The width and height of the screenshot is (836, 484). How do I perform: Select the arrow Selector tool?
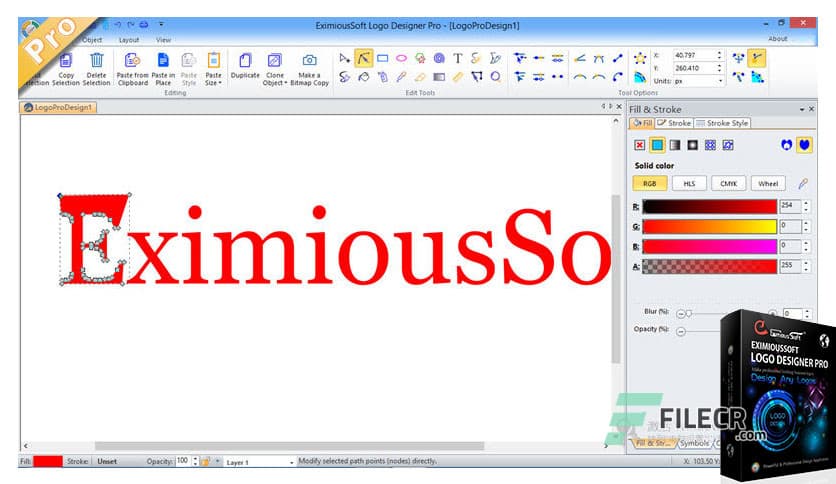pos(345,58)
